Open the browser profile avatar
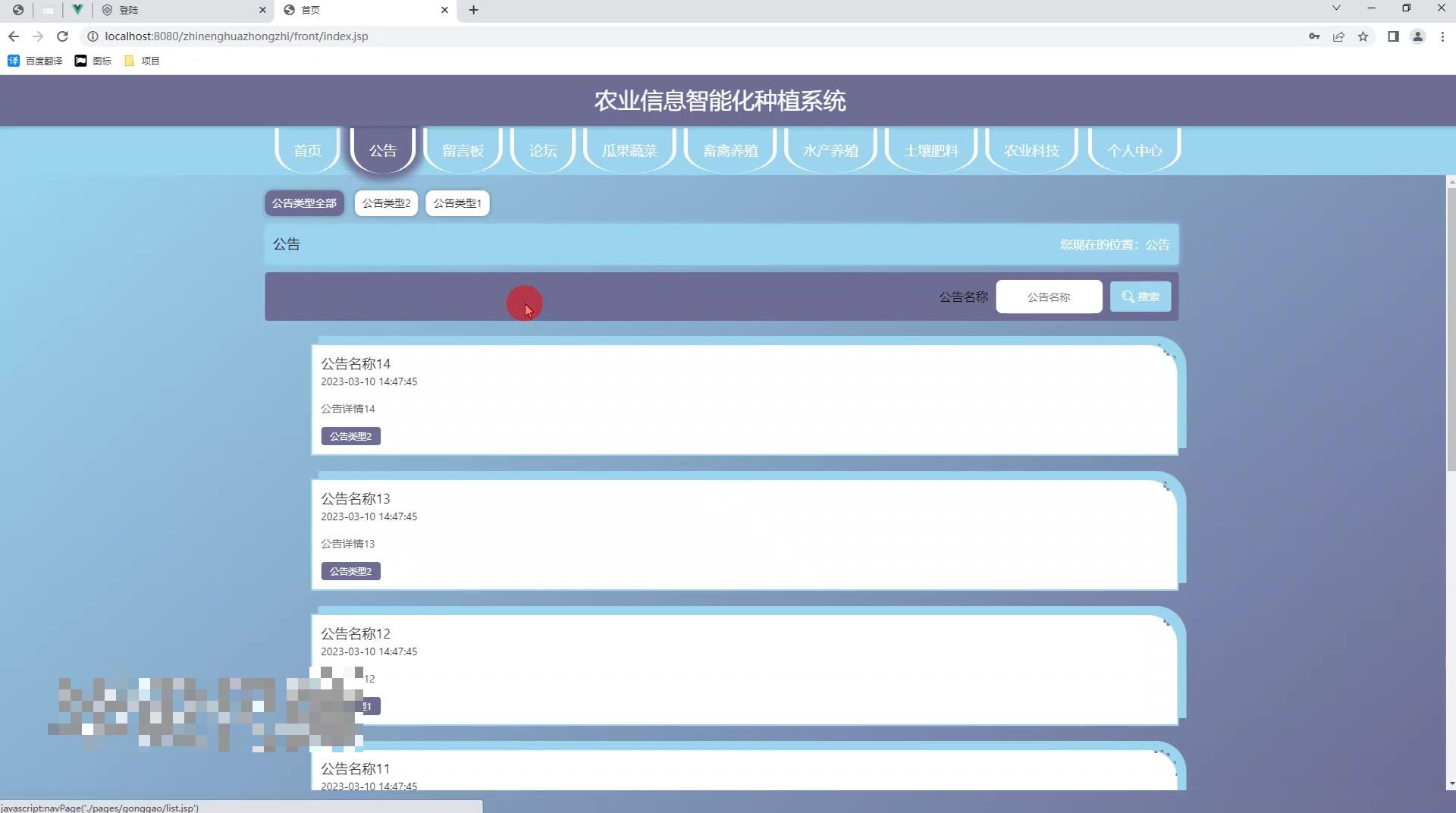 coord(1417,36)
